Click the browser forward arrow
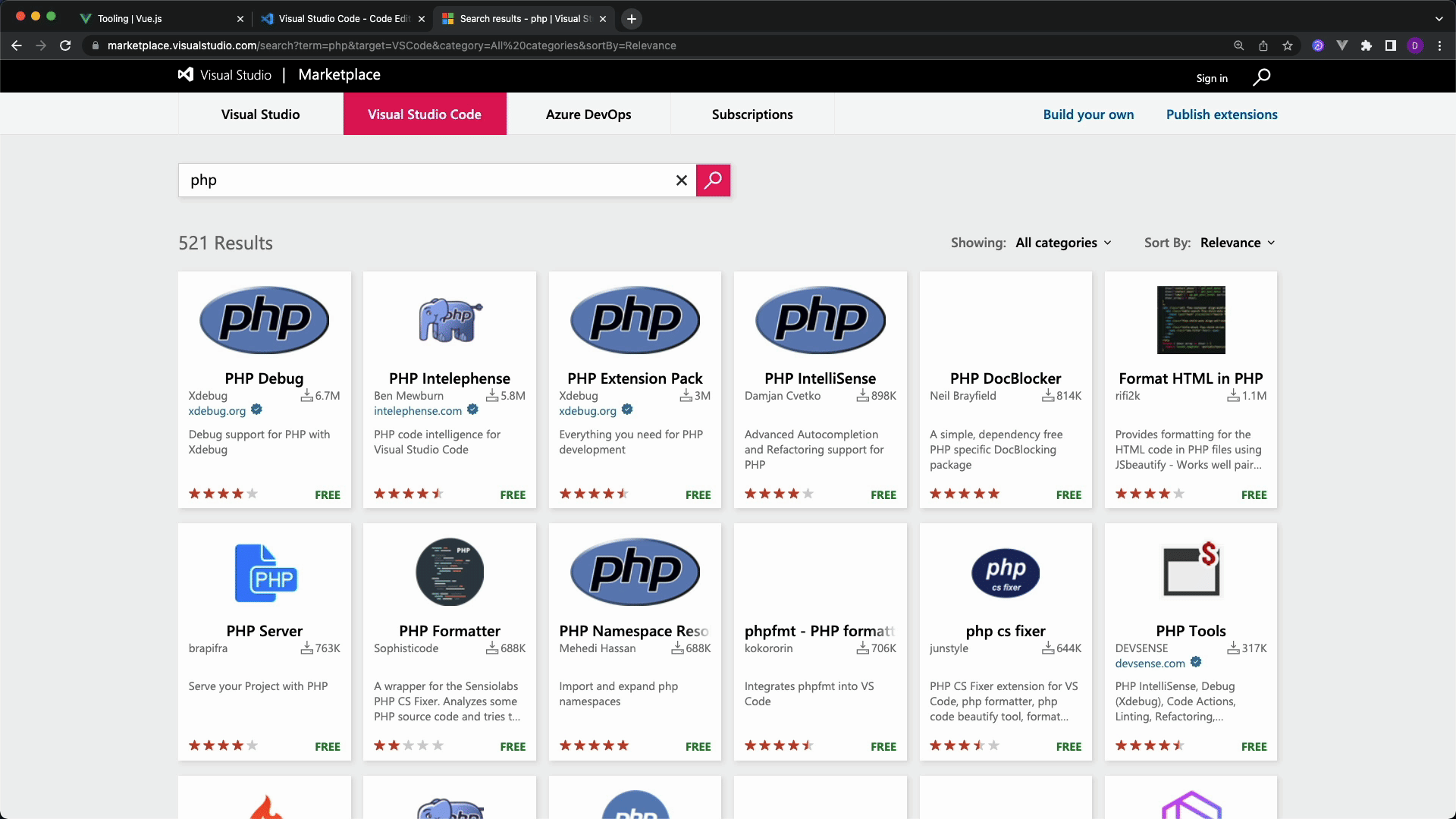 [x=41, y=45]
